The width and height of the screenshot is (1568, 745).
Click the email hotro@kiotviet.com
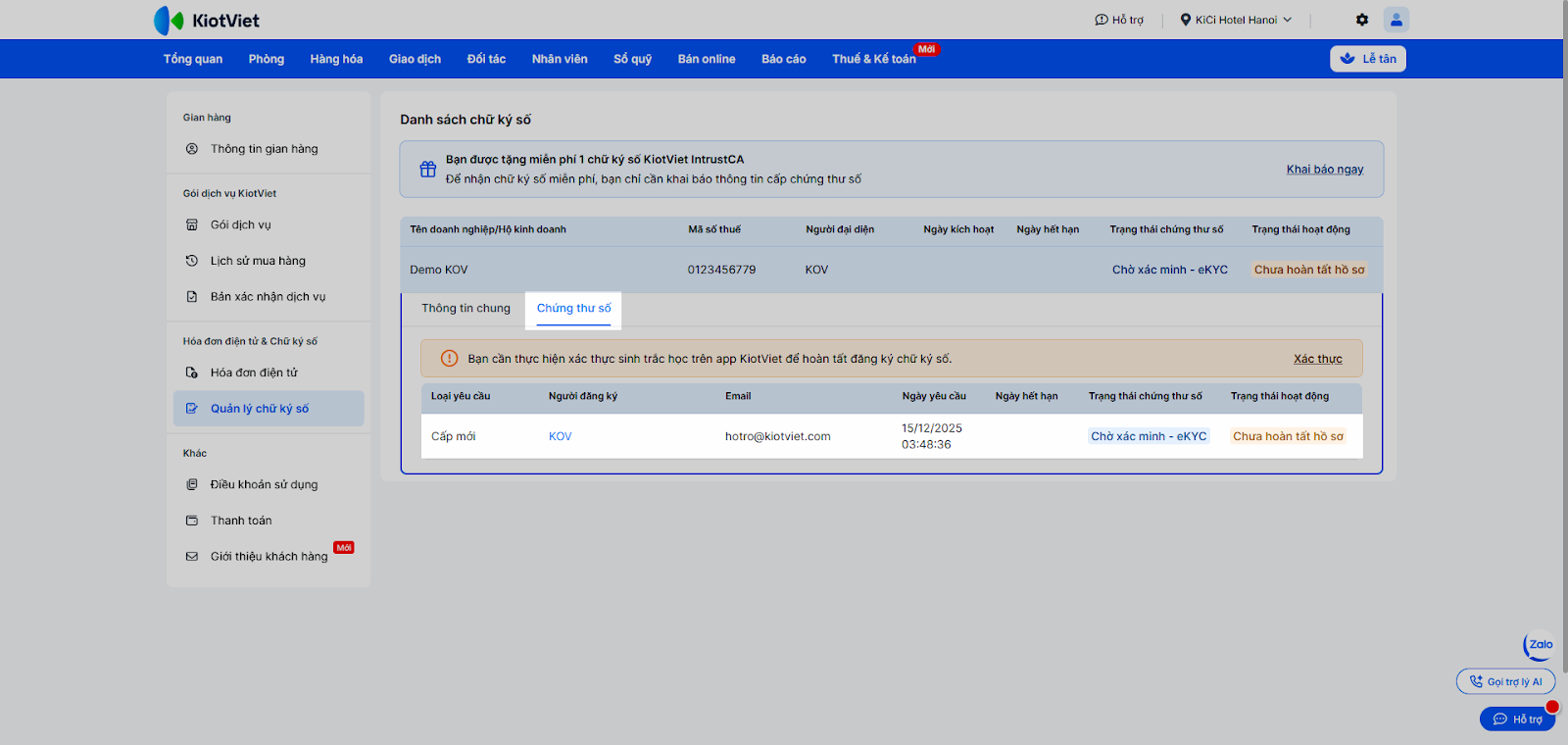(x=778, y=436)
